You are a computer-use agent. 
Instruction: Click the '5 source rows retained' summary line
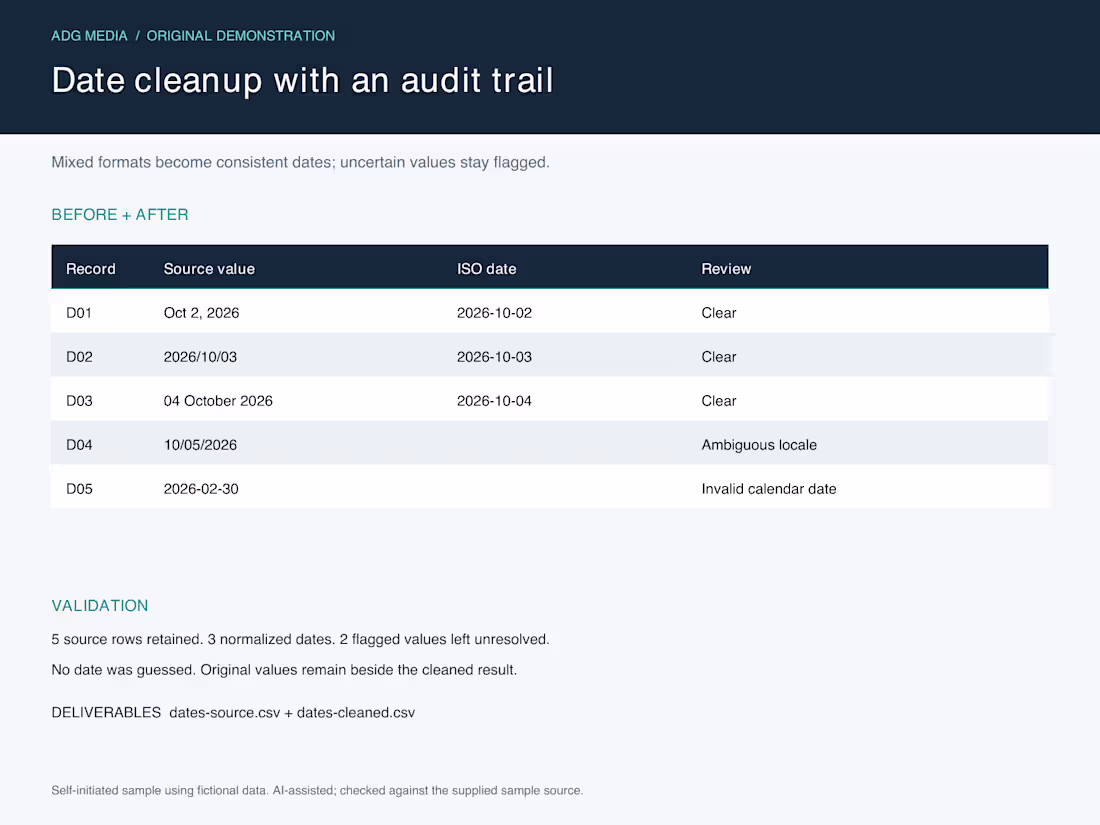point(300,639)
